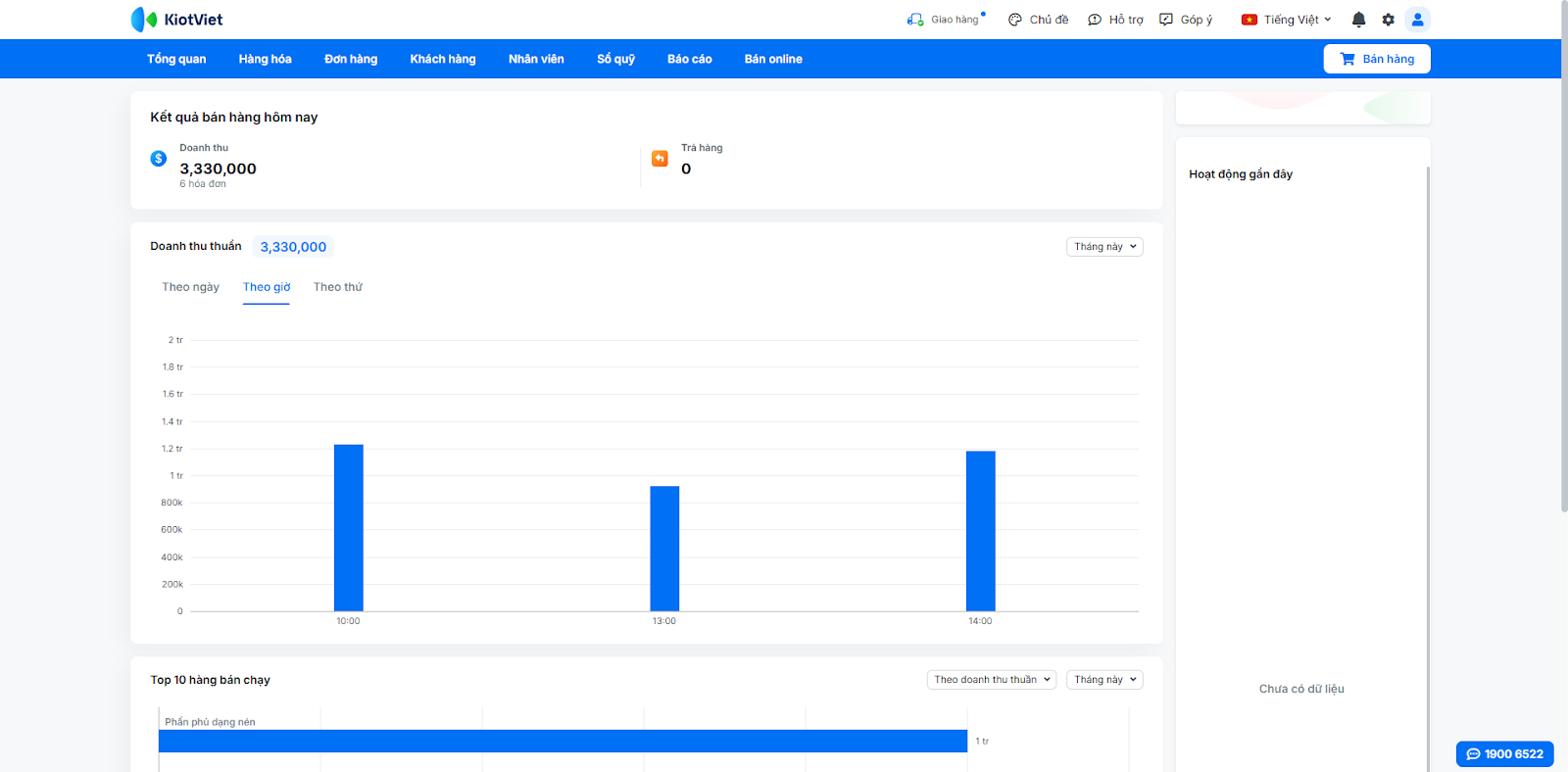
Task: Click the orange Trả hàng return icon
Action: click(x=660, y=158)
